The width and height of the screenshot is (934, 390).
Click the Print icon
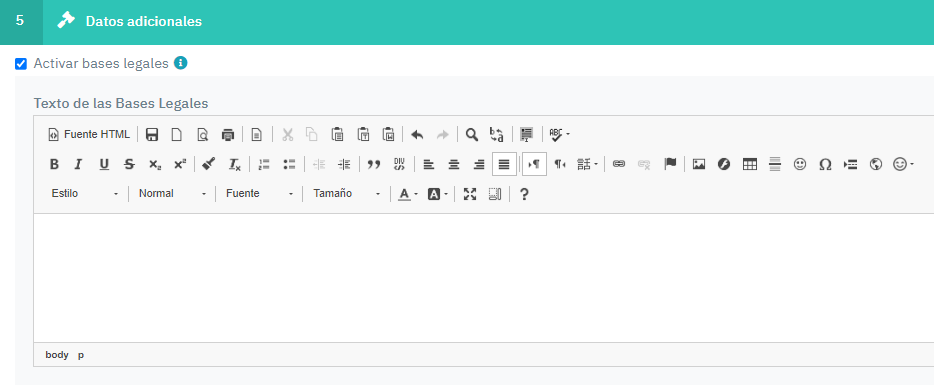pos(228,135)
